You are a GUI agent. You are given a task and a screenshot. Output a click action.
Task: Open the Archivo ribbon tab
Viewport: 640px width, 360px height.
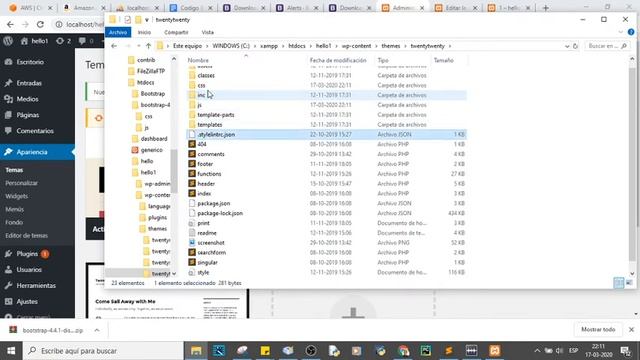pos(118,32)
